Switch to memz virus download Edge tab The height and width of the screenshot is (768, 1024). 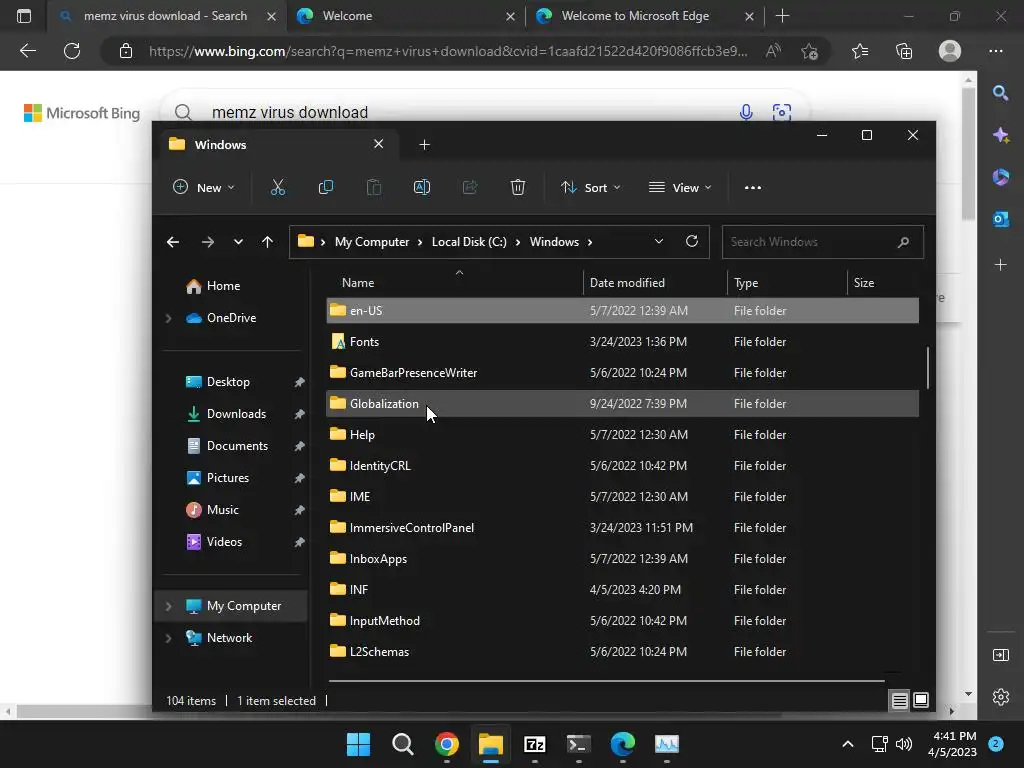pyautogui.click(x=165, y=16)
